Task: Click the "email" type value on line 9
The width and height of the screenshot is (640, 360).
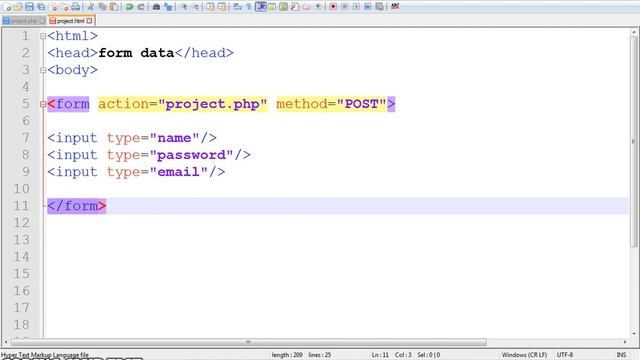Action: pos(179,172)
